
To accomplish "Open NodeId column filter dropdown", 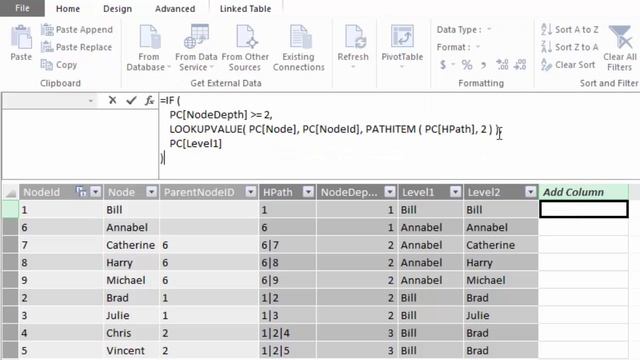I will pyautogui.click(x=96, y=192).
